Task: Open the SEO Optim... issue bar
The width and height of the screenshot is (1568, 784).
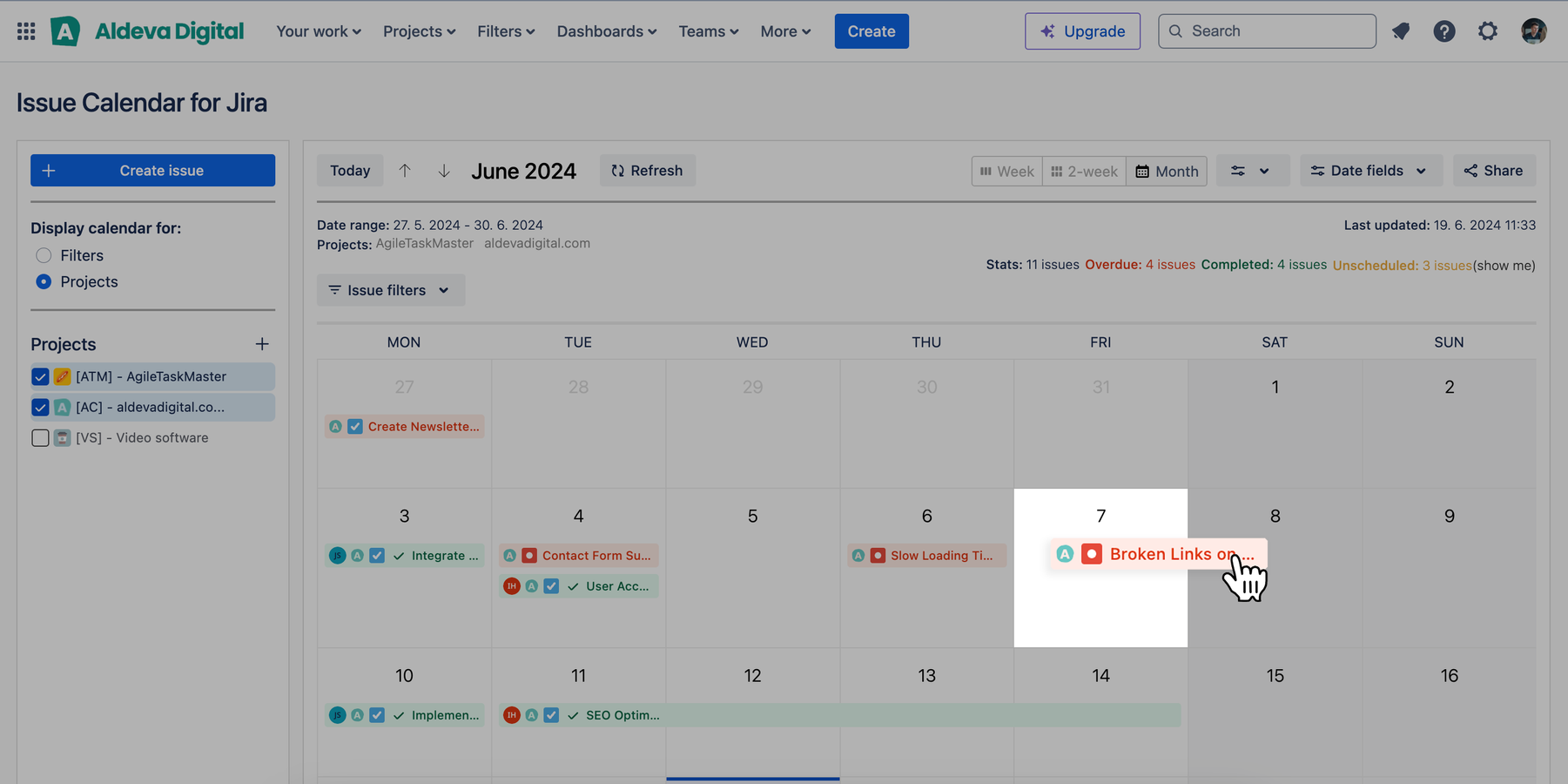Action: (839, 715)
